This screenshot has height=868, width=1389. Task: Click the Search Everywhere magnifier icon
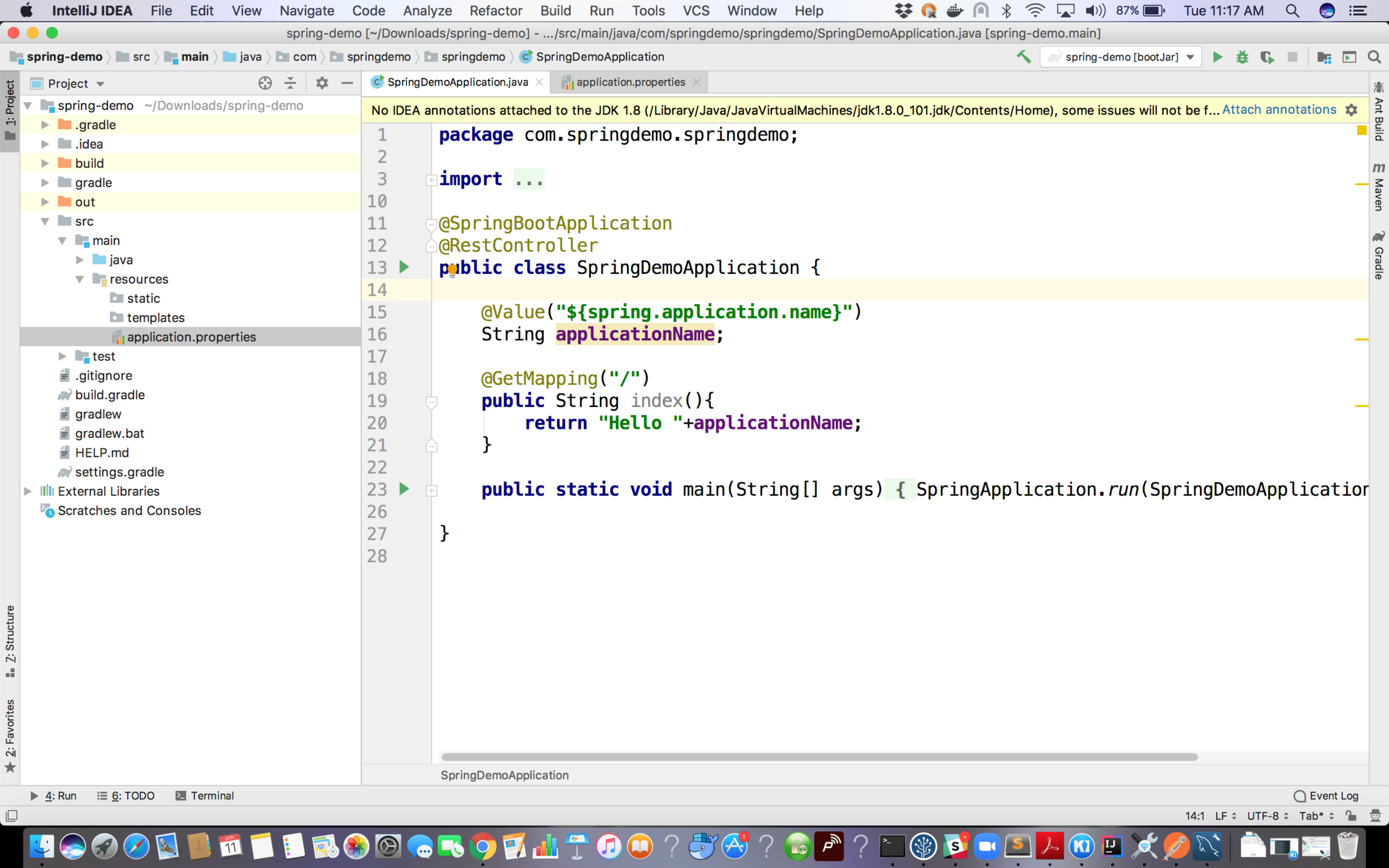[x=1374, y=57]
